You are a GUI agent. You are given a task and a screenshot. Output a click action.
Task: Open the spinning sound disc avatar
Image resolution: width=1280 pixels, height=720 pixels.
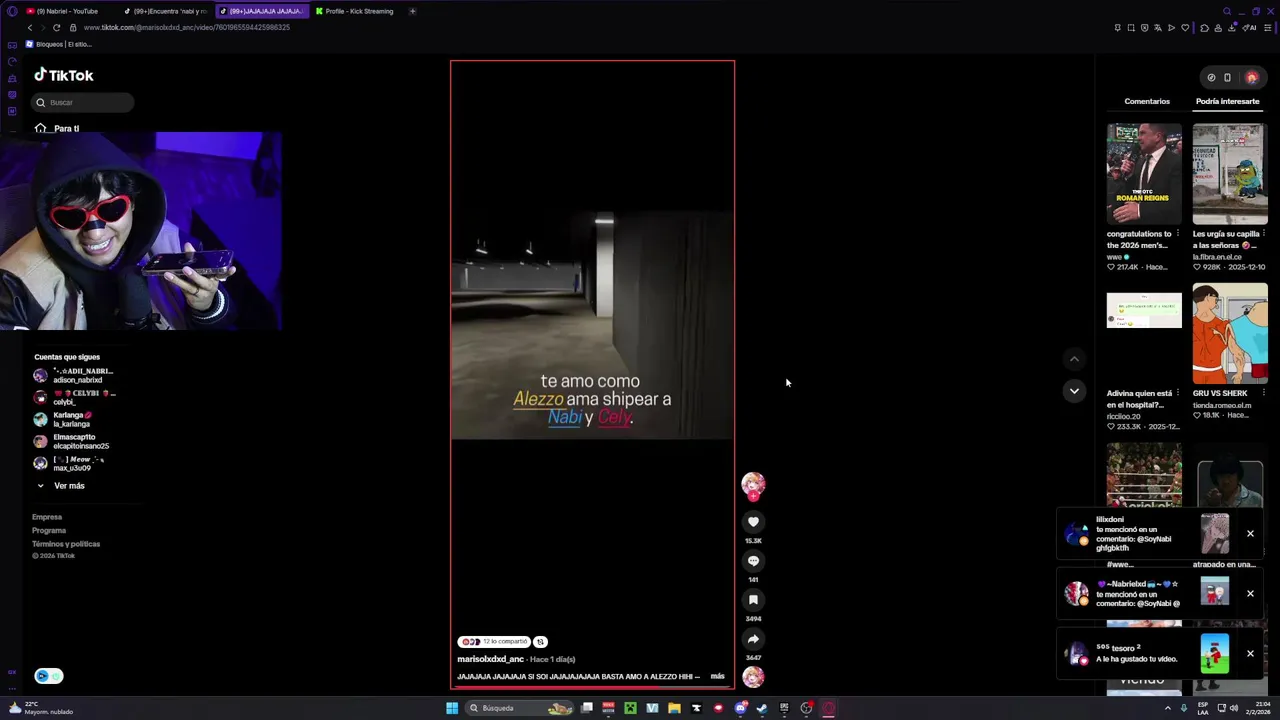coord(753,677)
